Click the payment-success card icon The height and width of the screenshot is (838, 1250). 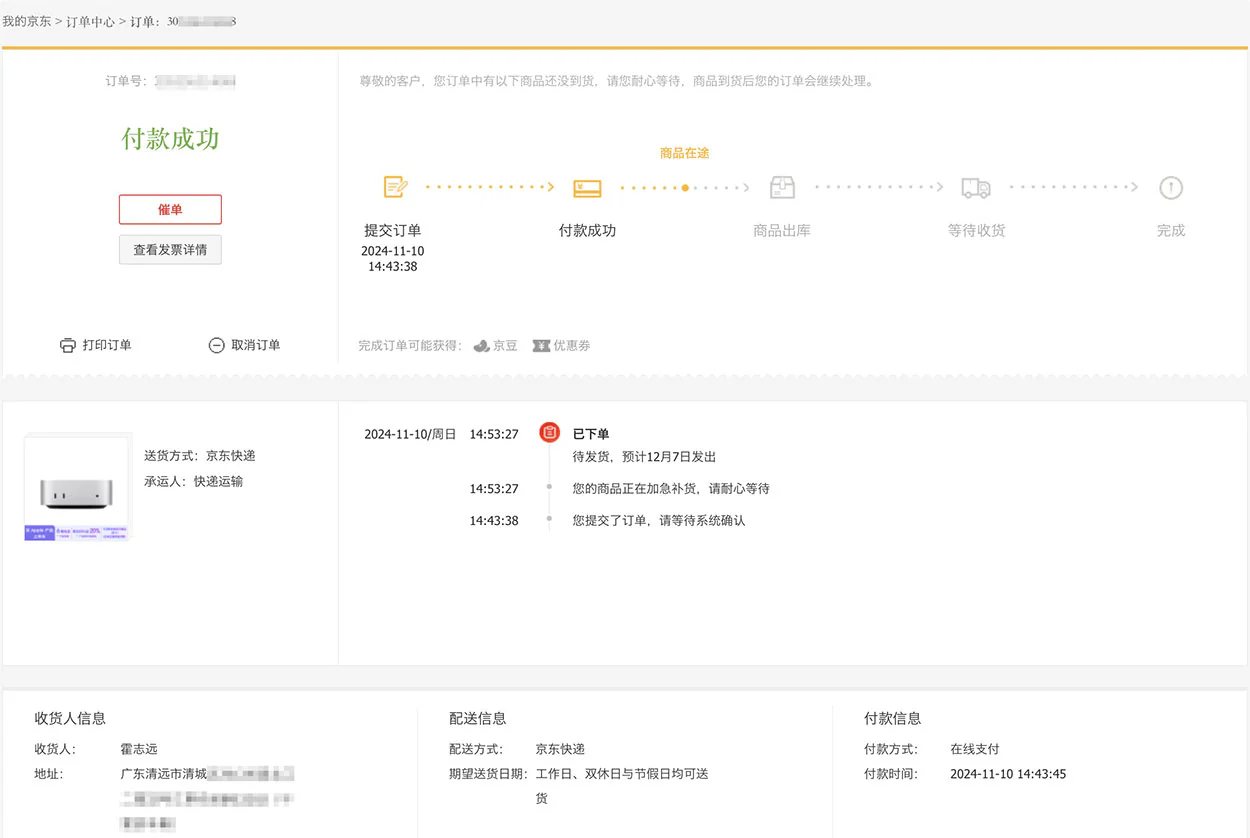click(x=587, y=188)
